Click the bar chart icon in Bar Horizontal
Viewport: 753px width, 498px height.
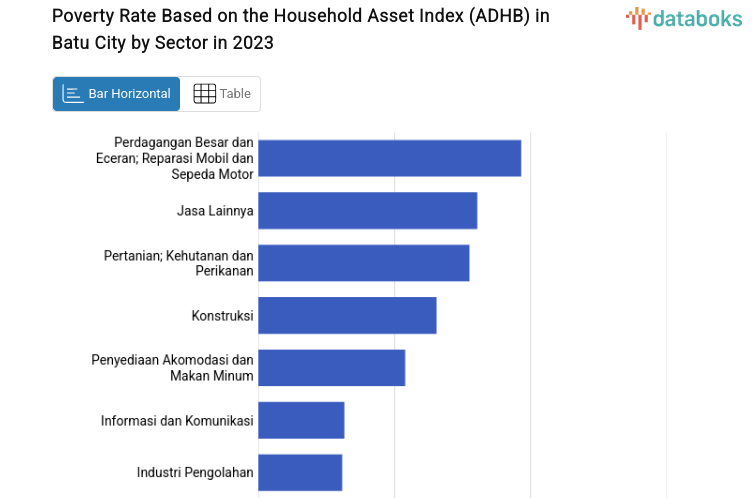(x=72, y=94)
